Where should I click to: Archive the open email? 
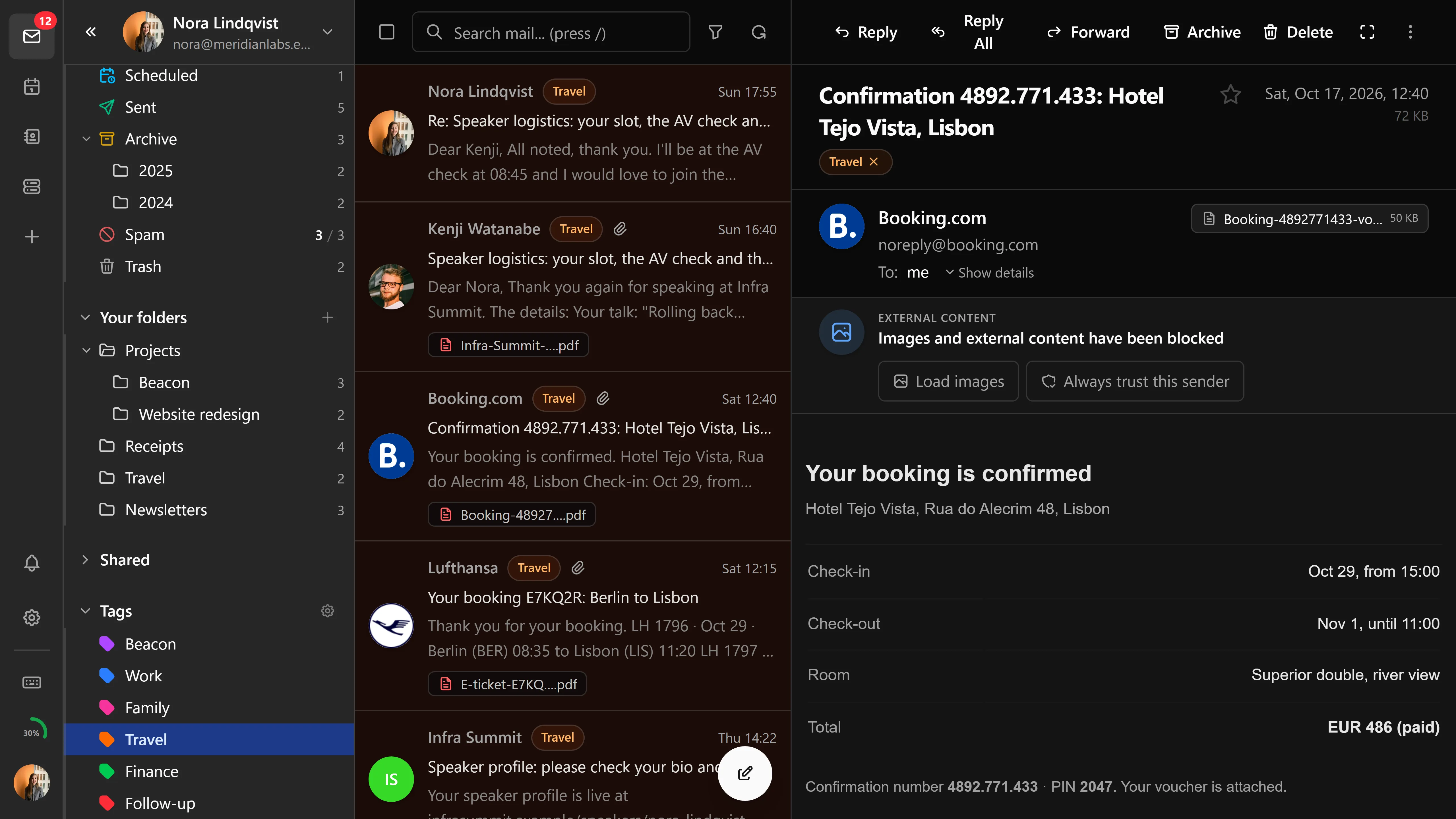pos(1202,32)
